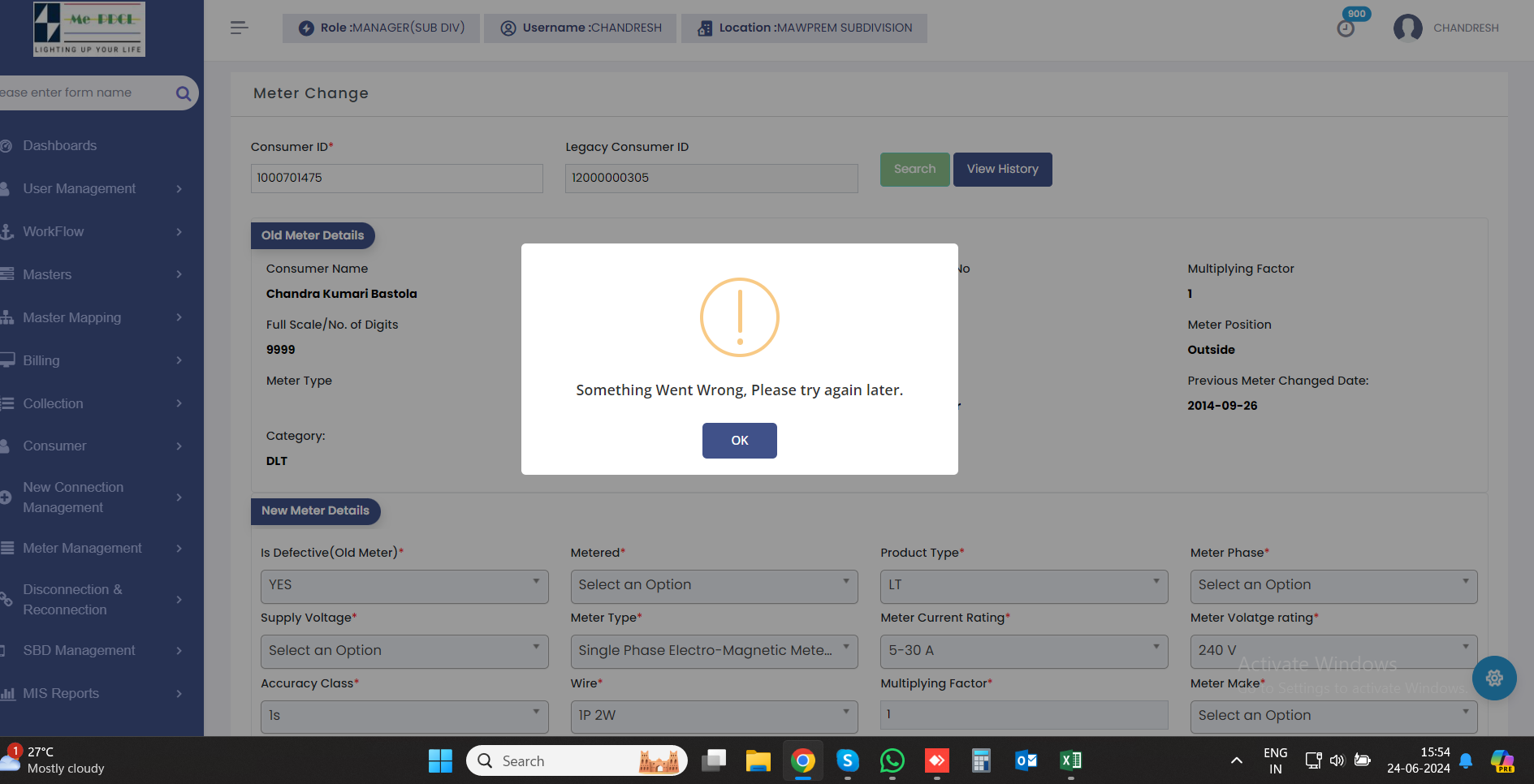Click the Windows taskbar Search box
Screen dimensions: 1534x784
pos(577,760)
